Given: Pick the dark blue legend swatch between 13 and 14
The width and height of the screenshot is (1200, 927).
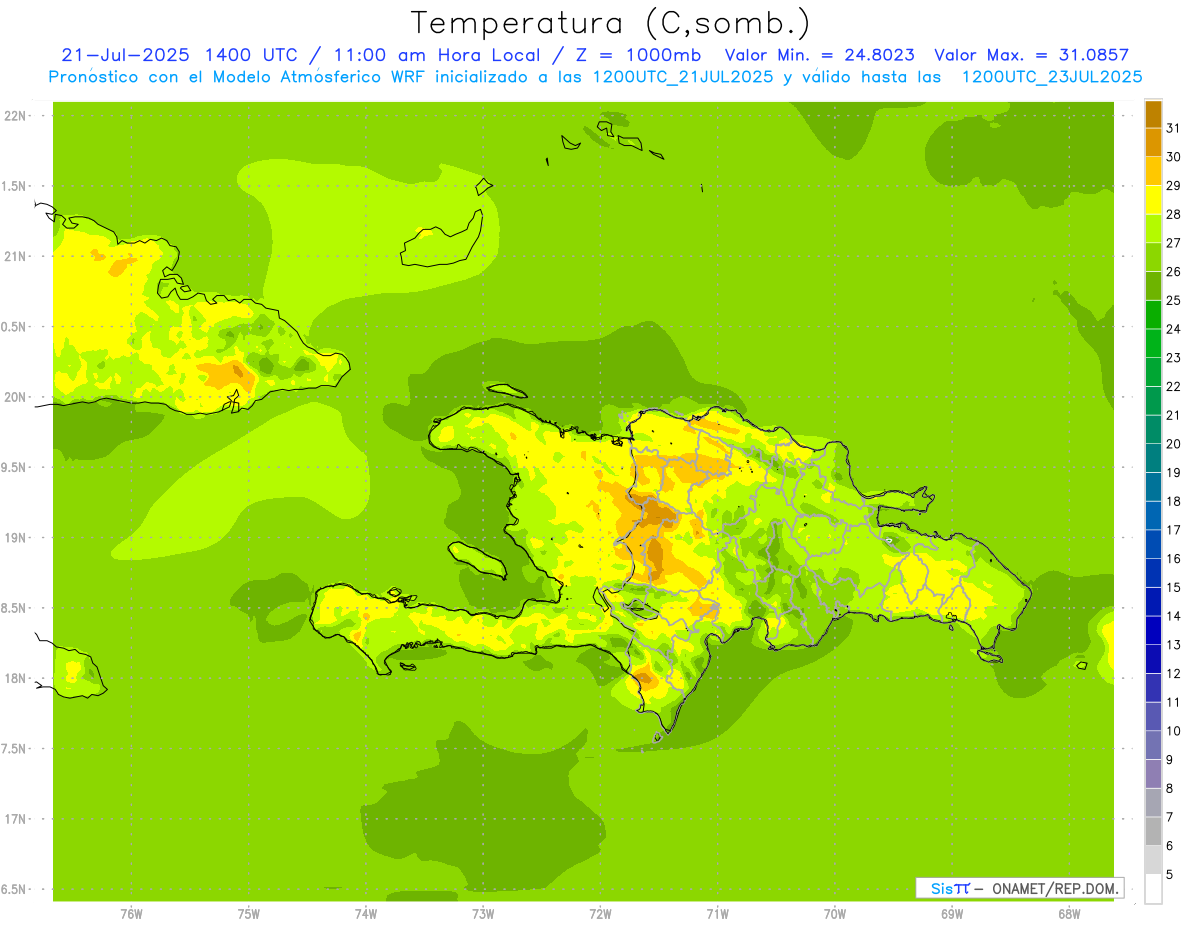Looking at the screenshot, I should 1153,630.
